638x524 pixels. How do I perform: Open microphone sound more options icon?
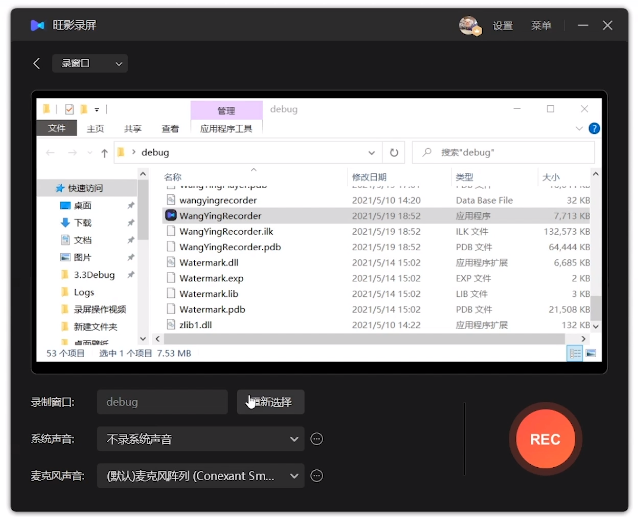(317, 476)
